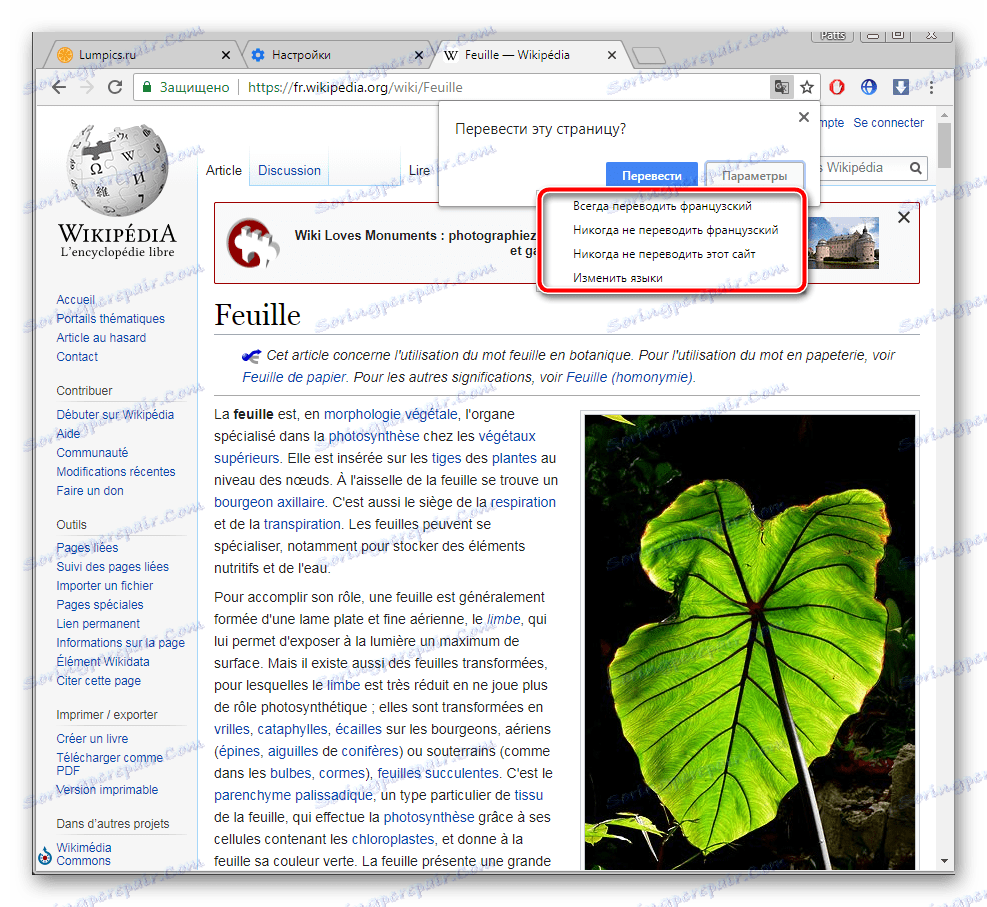Choose Всегда переводить французский

click(662, 206)
